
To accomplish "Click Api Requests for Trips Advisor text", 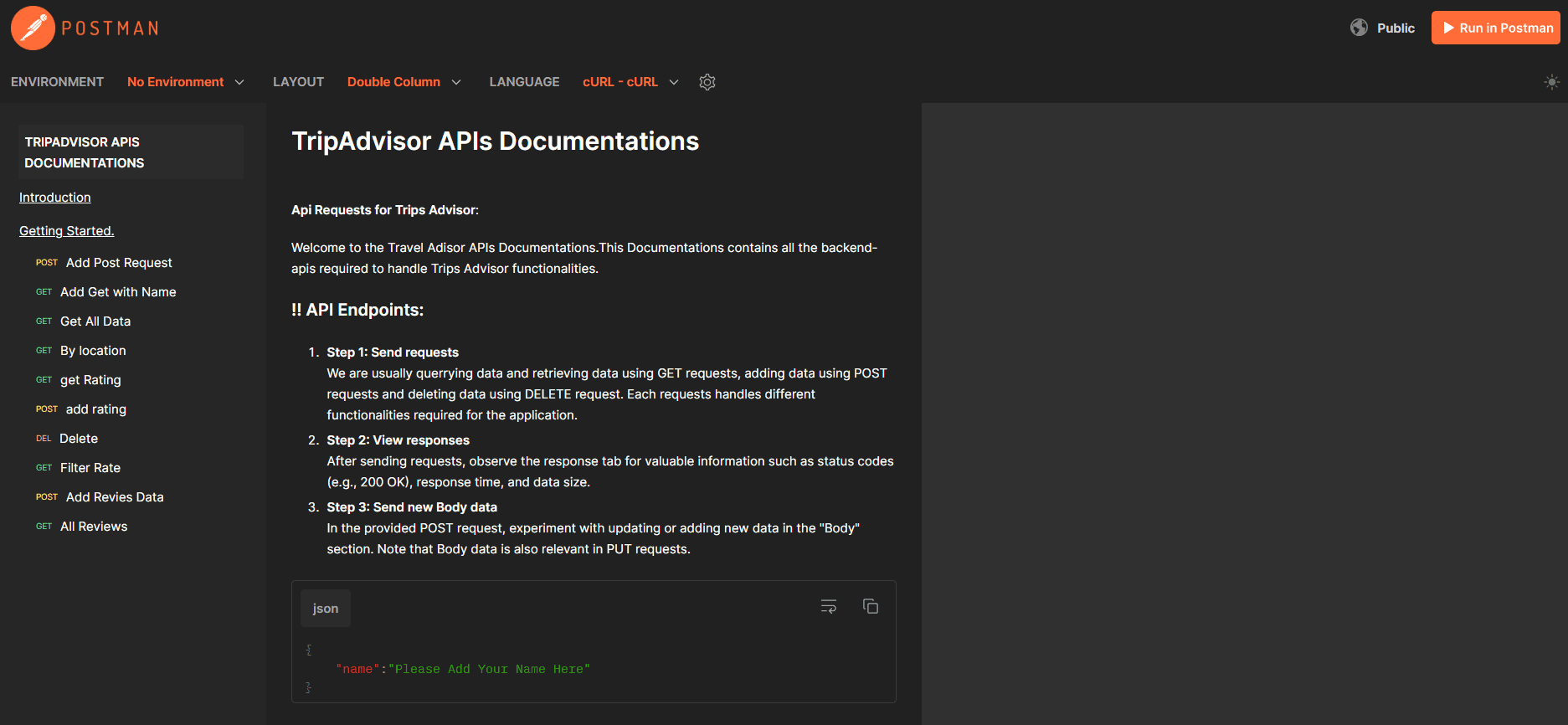I will coord(385,210).
